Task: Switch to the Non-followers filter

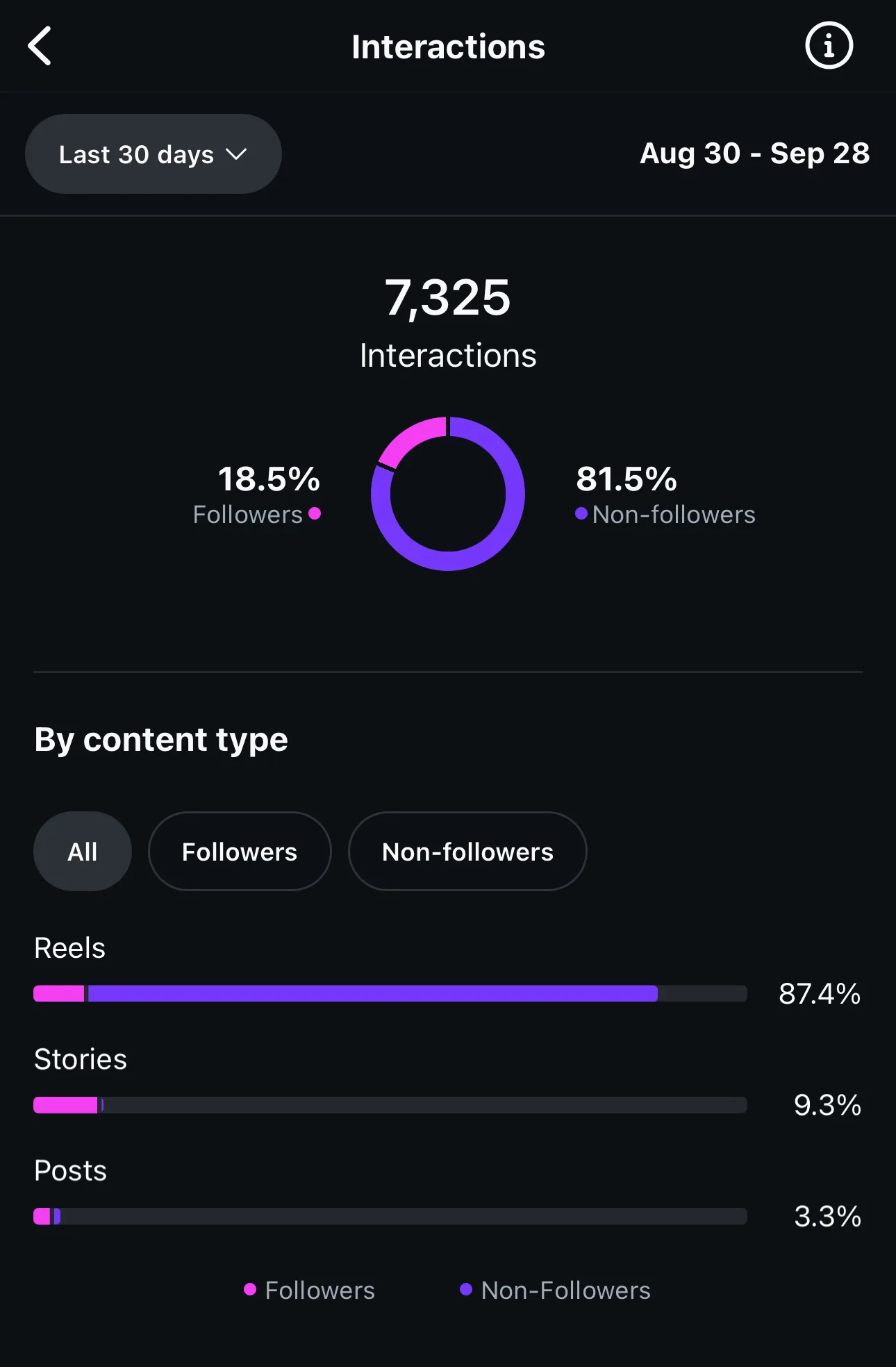Action: [467, 851]
